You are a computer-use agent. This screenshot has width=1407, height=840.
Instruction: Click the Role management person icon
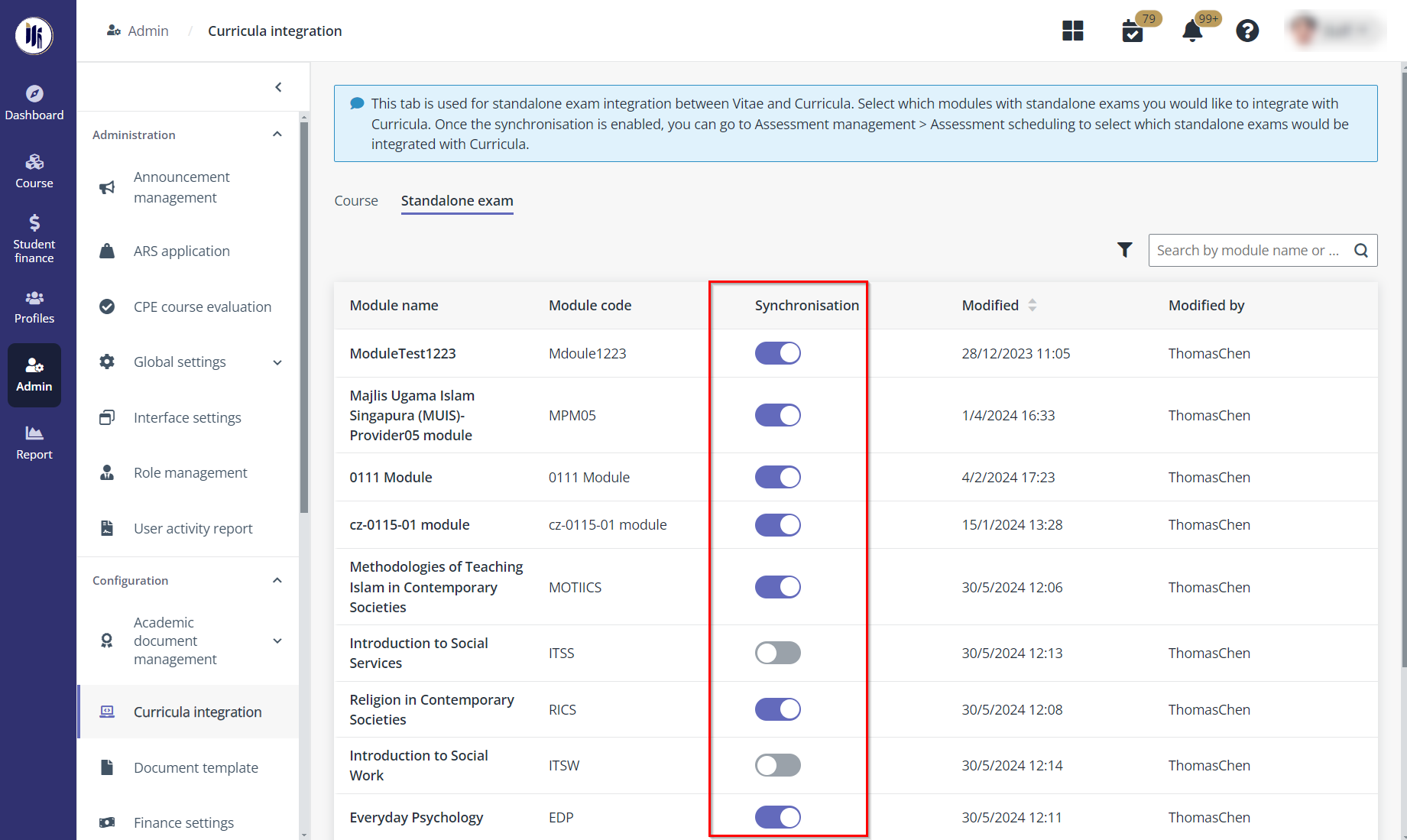point(107,472)
